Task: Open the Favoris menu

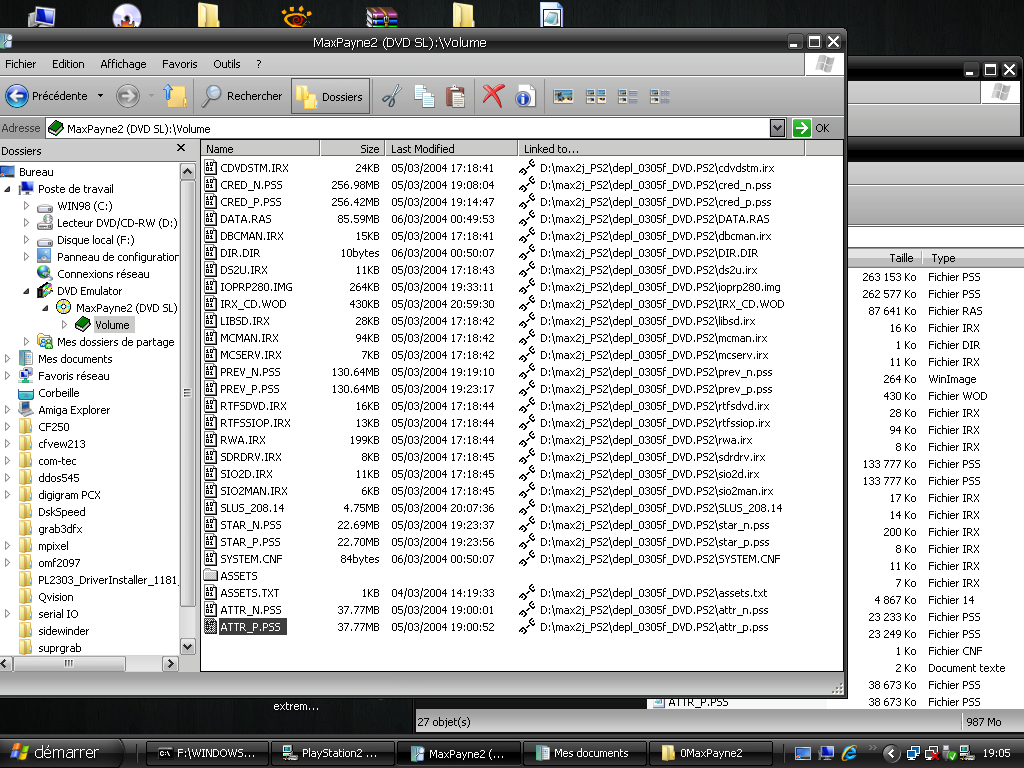Action: pyautogui.click(x=180, y=64)
